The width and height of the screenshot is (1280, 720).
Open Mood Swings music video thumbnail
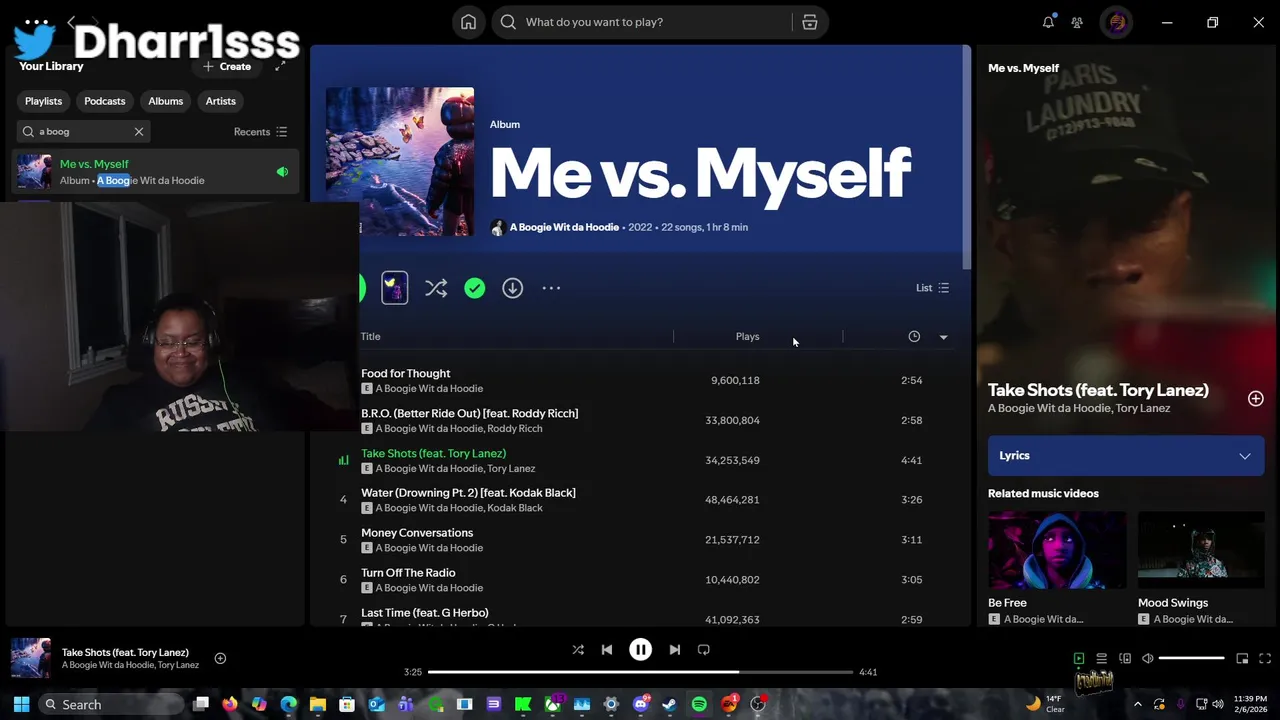(1201, 550)
